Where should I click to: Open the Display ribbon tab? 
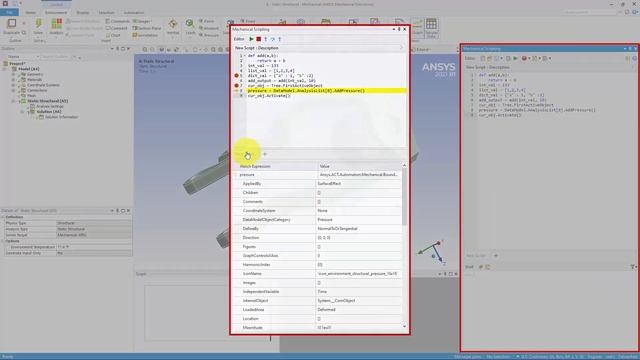point(82,13)
